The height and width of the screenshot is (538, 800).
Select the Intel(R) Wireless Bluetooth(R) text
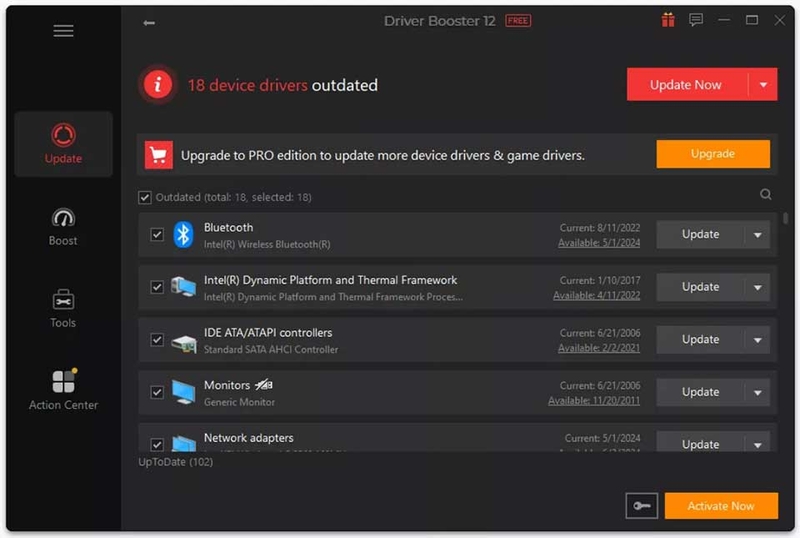tap(267, 244)
